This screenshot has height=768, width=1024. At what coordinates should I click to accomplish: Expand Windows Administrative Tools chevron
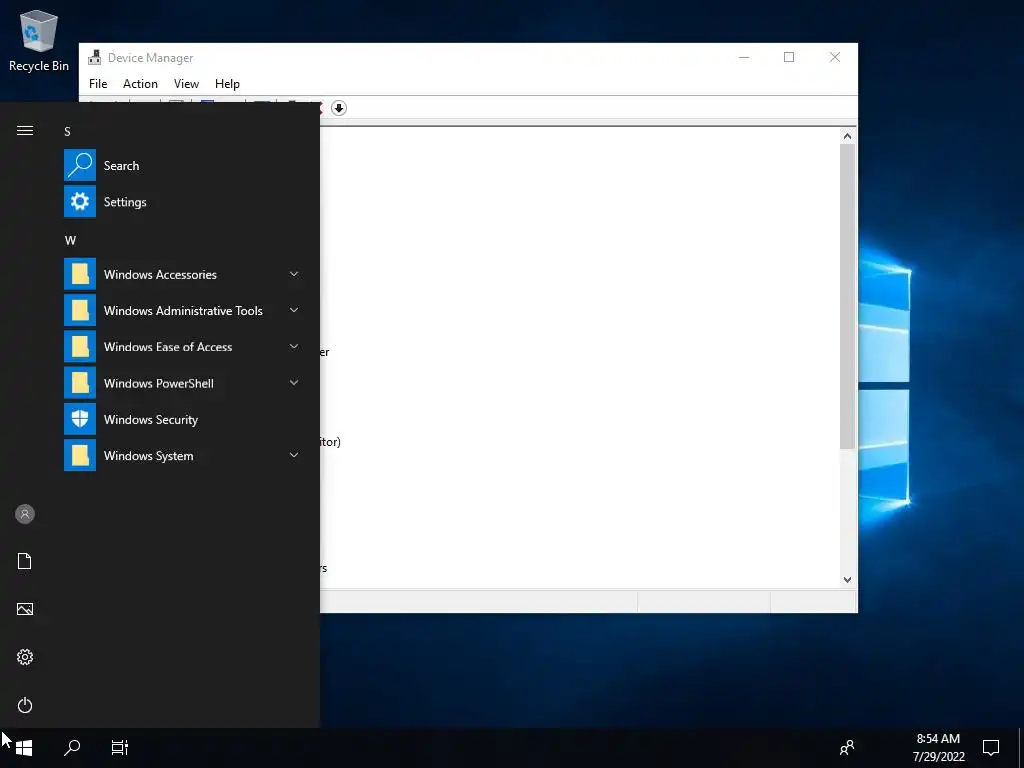tap(294, 310)
